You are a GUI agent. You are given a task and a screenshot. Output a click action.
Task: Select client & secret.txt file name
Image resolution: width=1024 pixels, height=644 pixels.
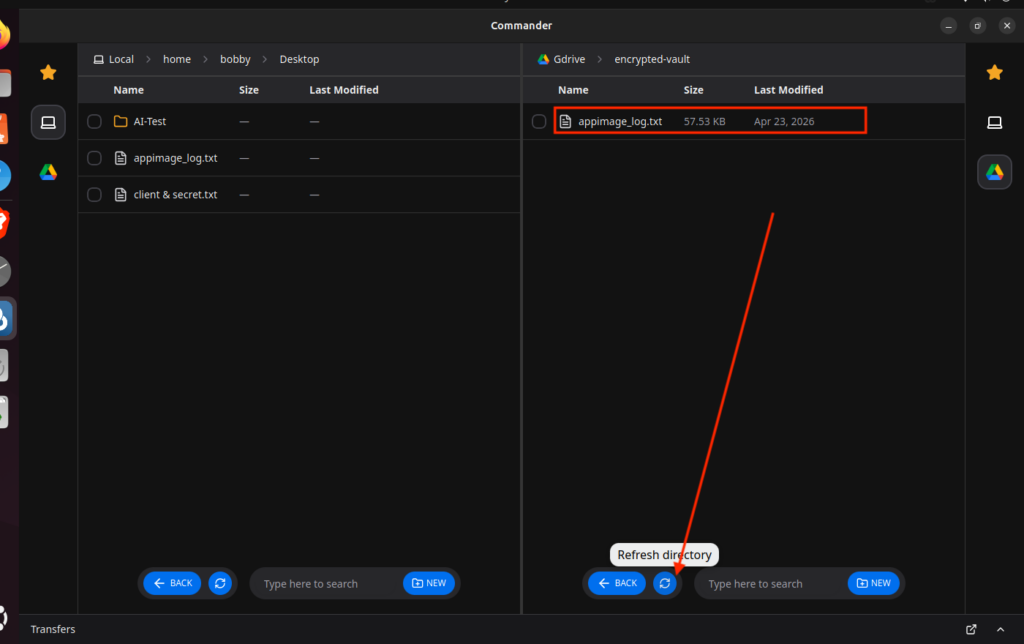click(x=175, y=195)
